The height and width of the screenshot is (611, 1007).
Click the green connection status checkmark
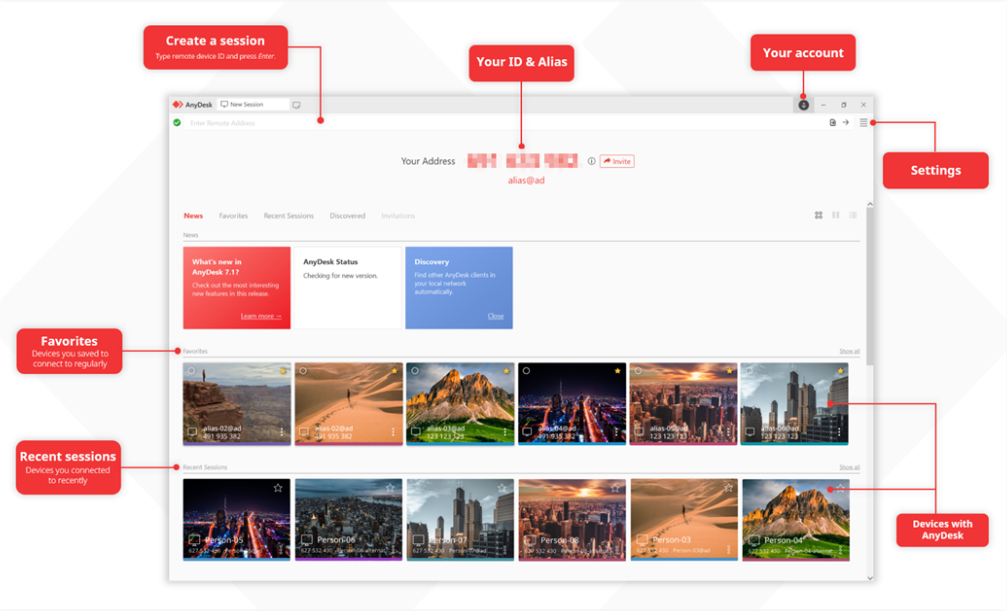click(x=177, y=122)
